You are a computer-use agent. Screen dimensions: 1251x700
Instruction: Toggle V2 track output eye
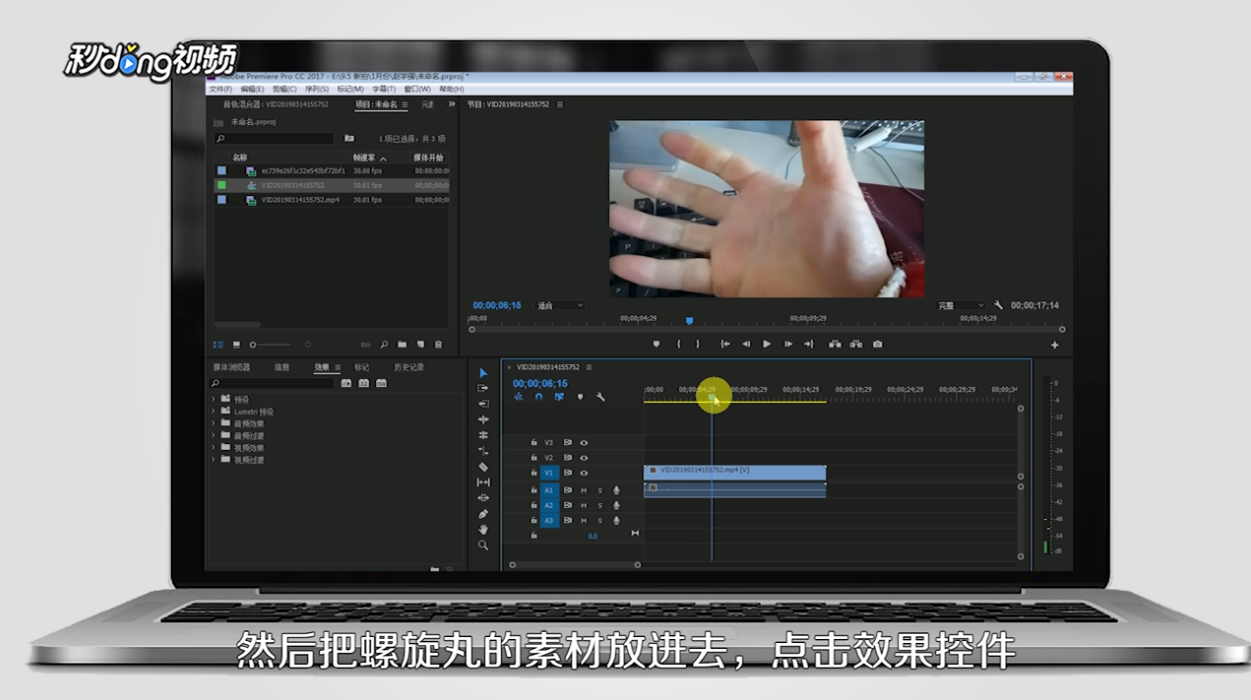(584, 457)
